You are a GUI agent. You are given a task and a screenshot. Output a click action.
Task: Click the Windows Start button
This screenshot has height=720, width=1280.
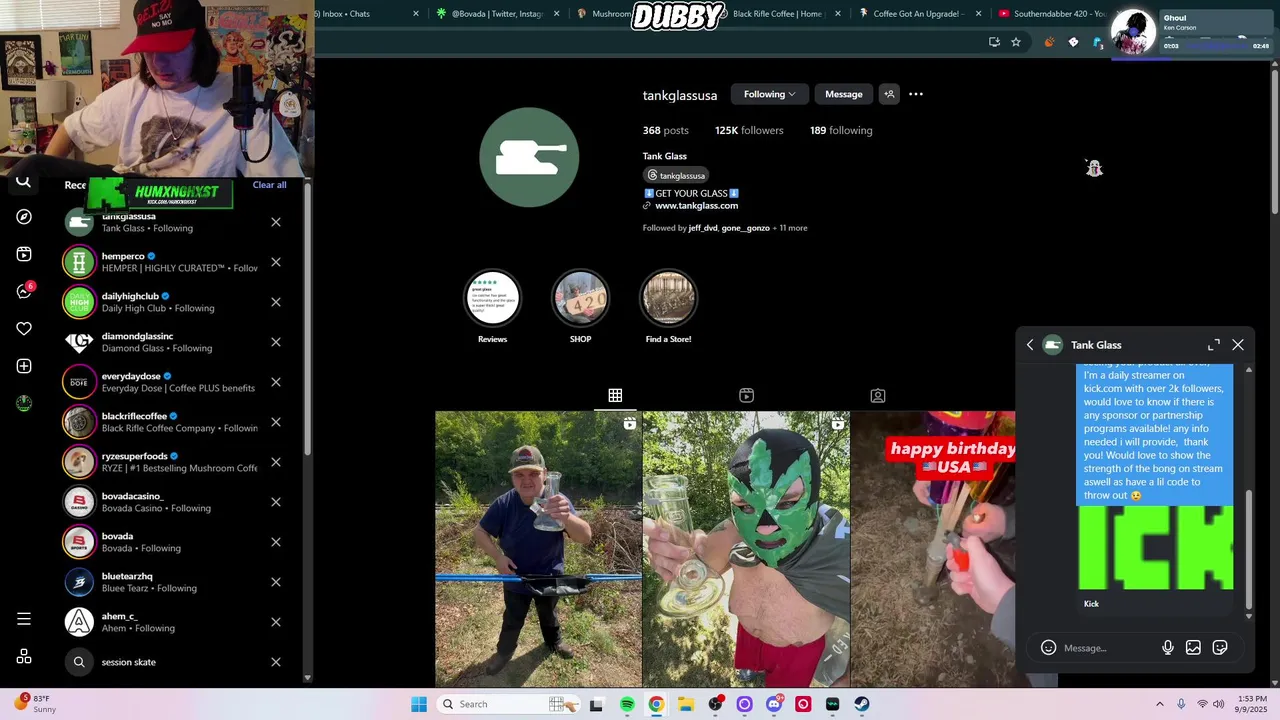[x=419, y=704]
